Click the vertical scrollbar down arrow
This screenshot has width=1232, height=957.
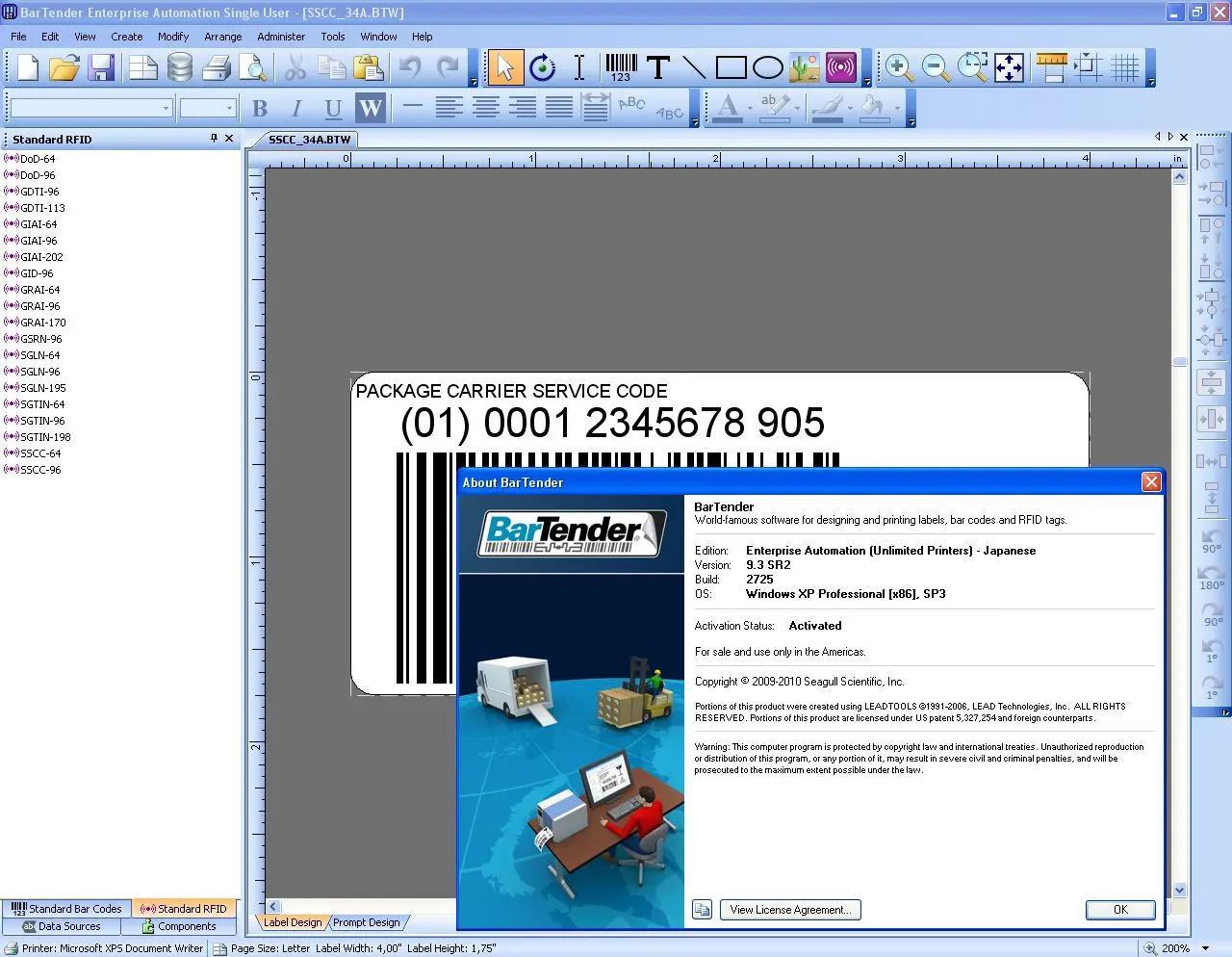1179,891
